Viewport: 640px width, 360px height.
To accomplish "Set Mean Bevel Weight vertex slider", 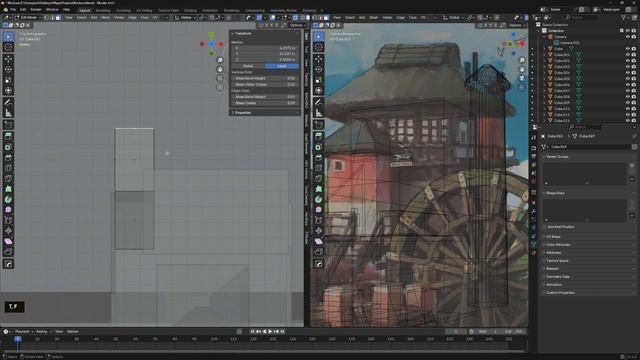I will 265,78.
